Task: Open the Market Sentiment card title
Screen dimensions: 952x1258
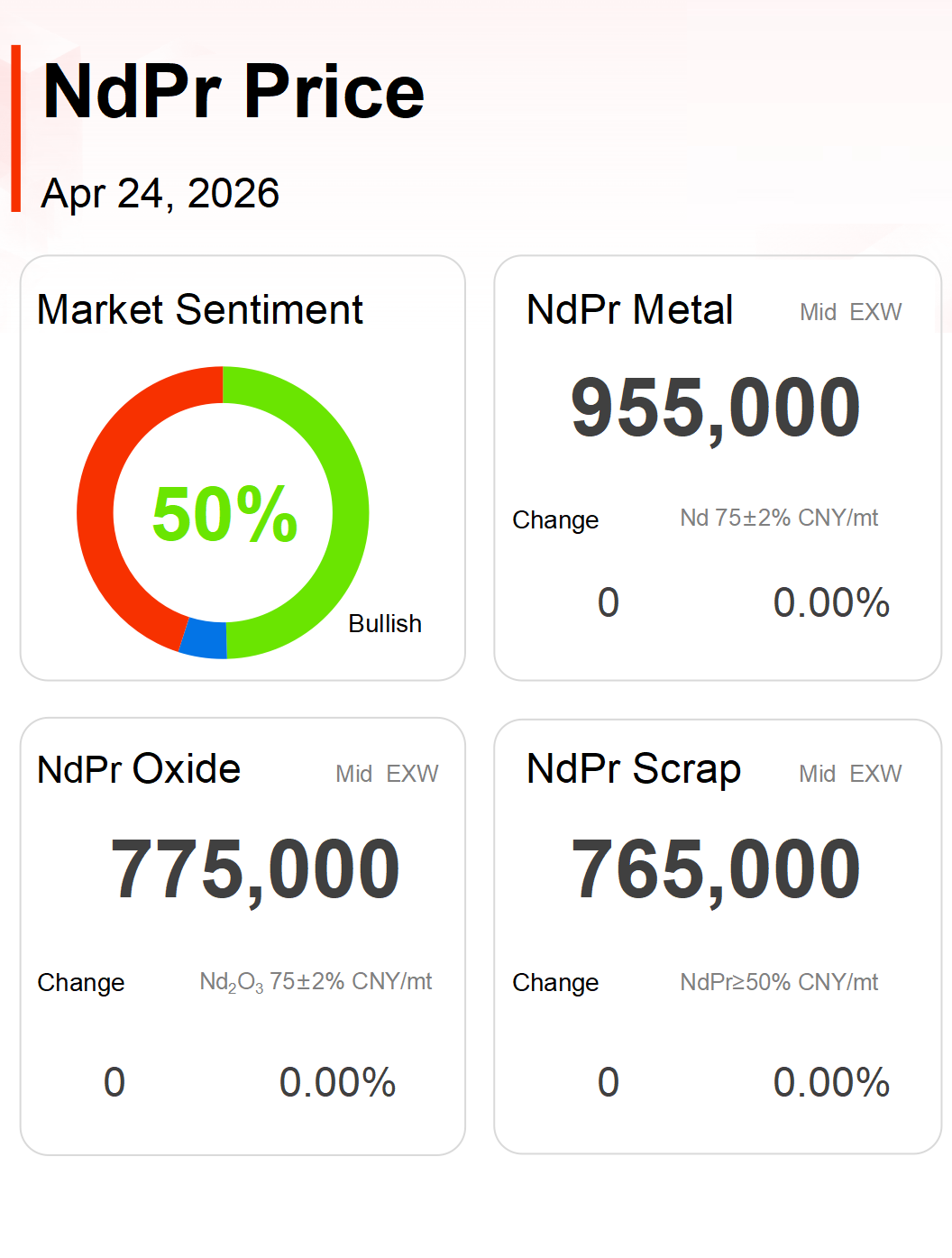Action: 199,310
